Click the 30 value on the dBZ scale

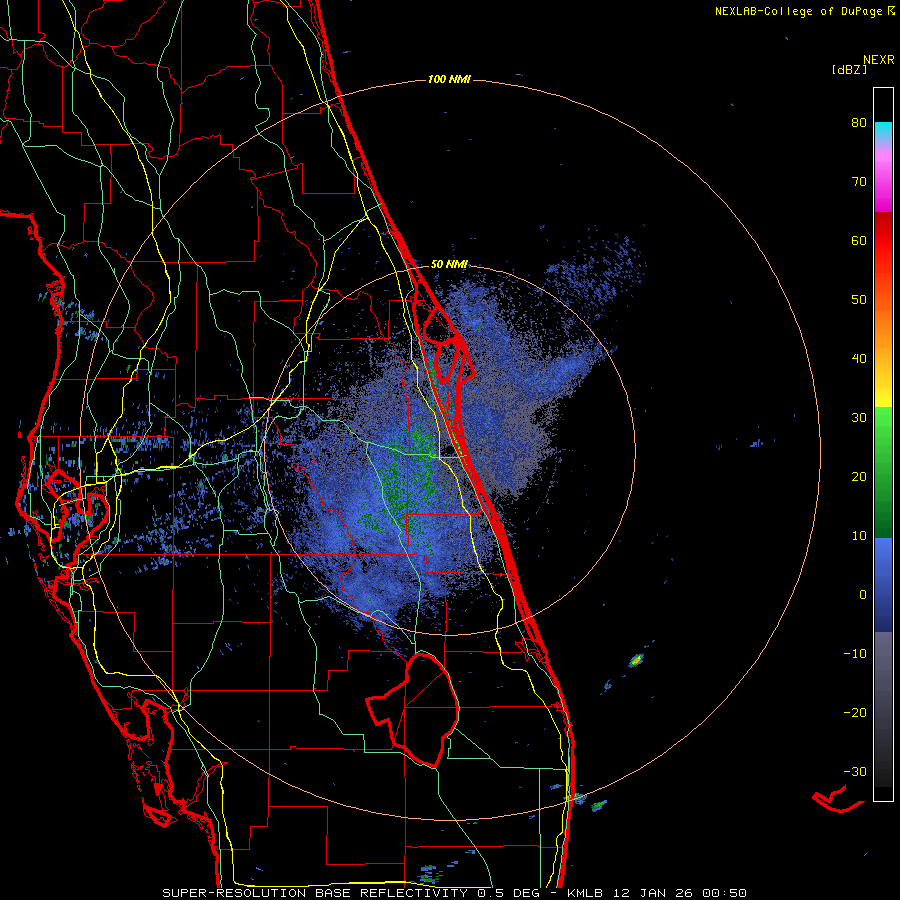click(x=859, y=418)
